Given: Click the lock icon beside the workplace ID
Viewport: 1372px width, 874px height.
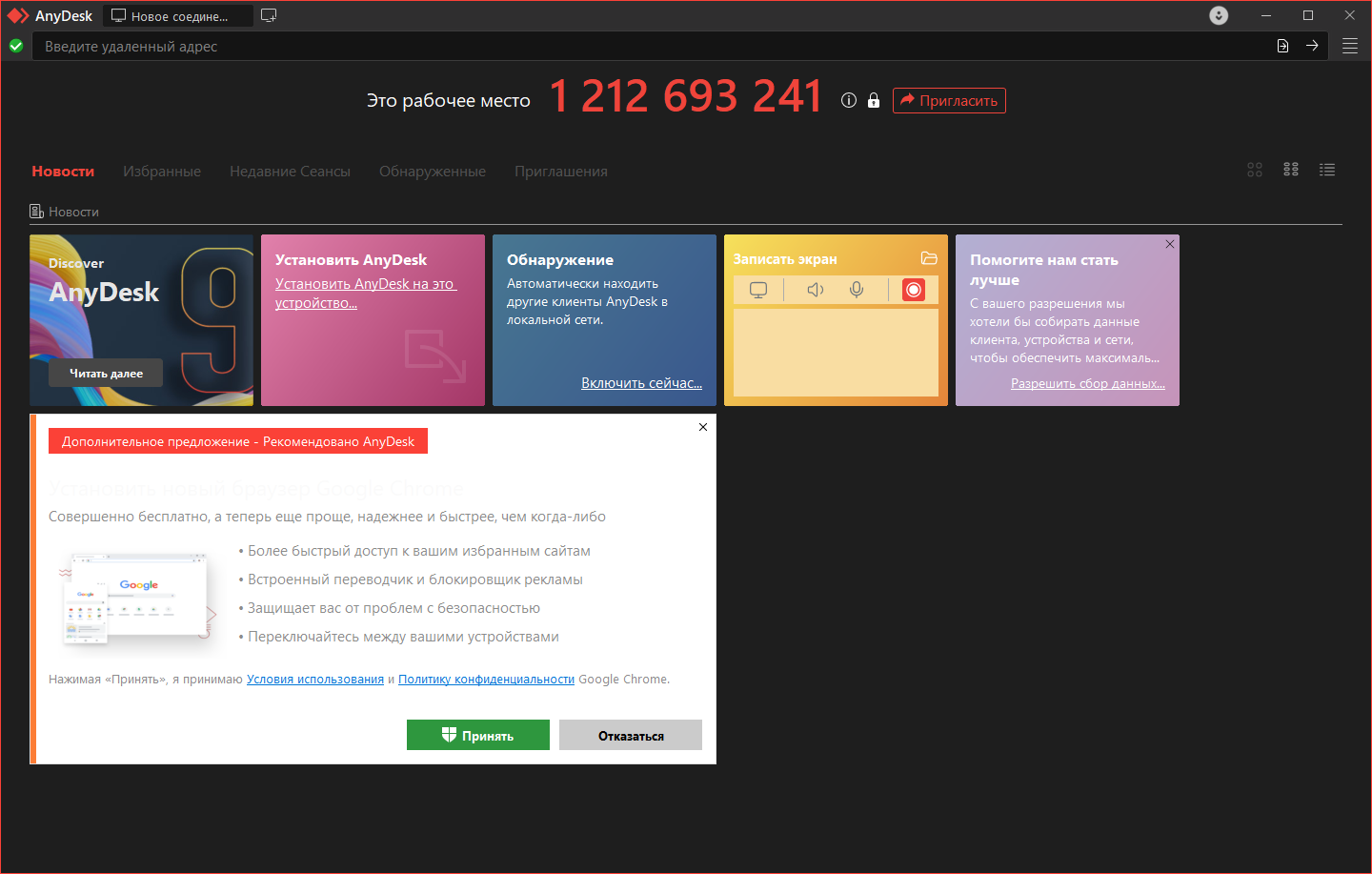Looking at the screenshot, I should (x=874, y=100).
